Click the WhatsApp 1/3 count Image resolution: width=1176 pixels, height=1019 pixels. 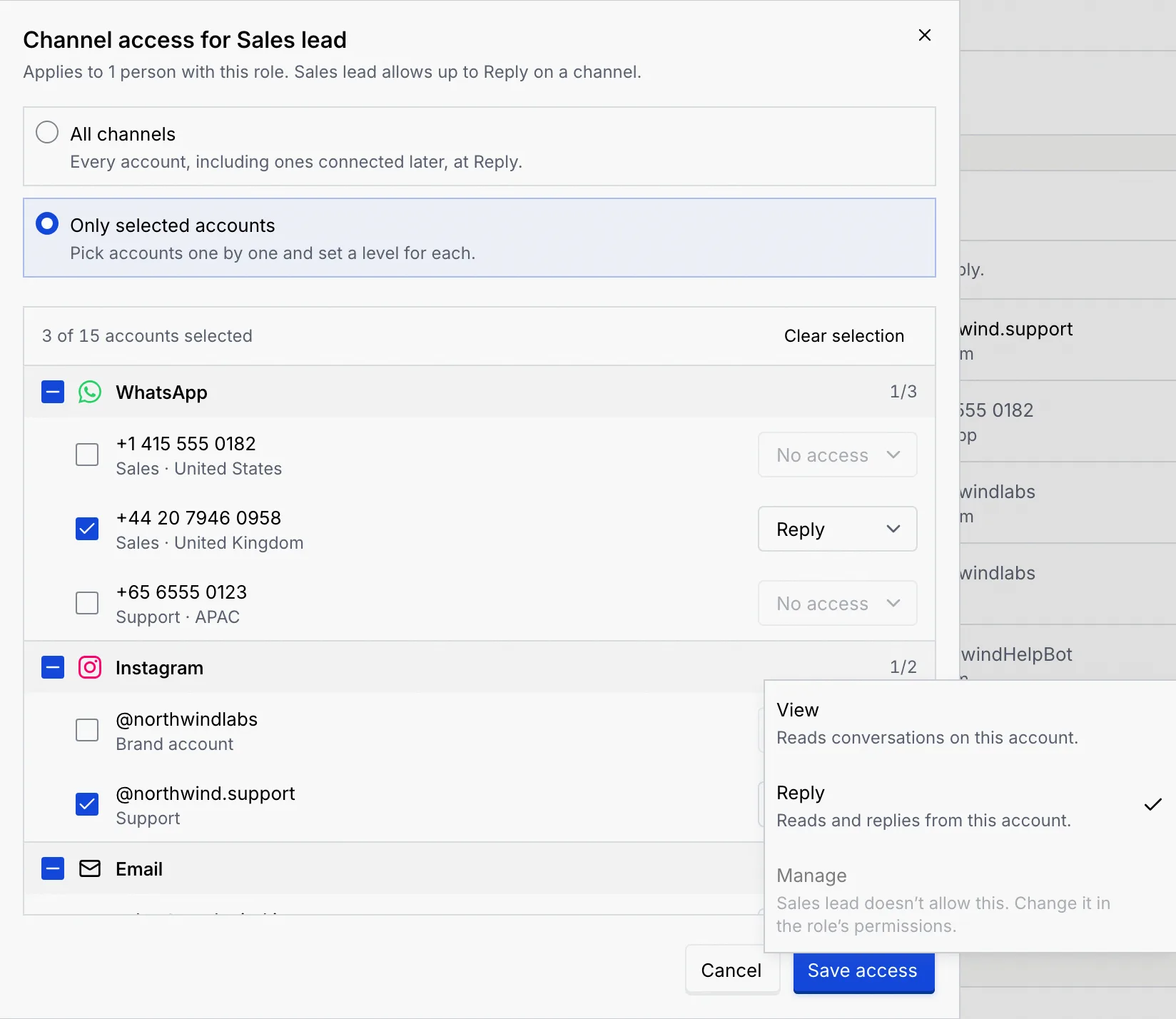(903, 392)
